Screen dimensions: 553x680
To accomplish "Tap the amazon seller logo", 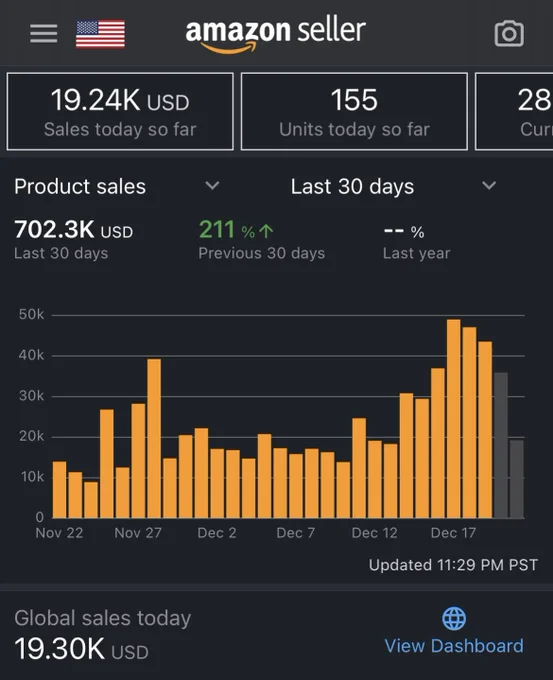I will (275, 36).
